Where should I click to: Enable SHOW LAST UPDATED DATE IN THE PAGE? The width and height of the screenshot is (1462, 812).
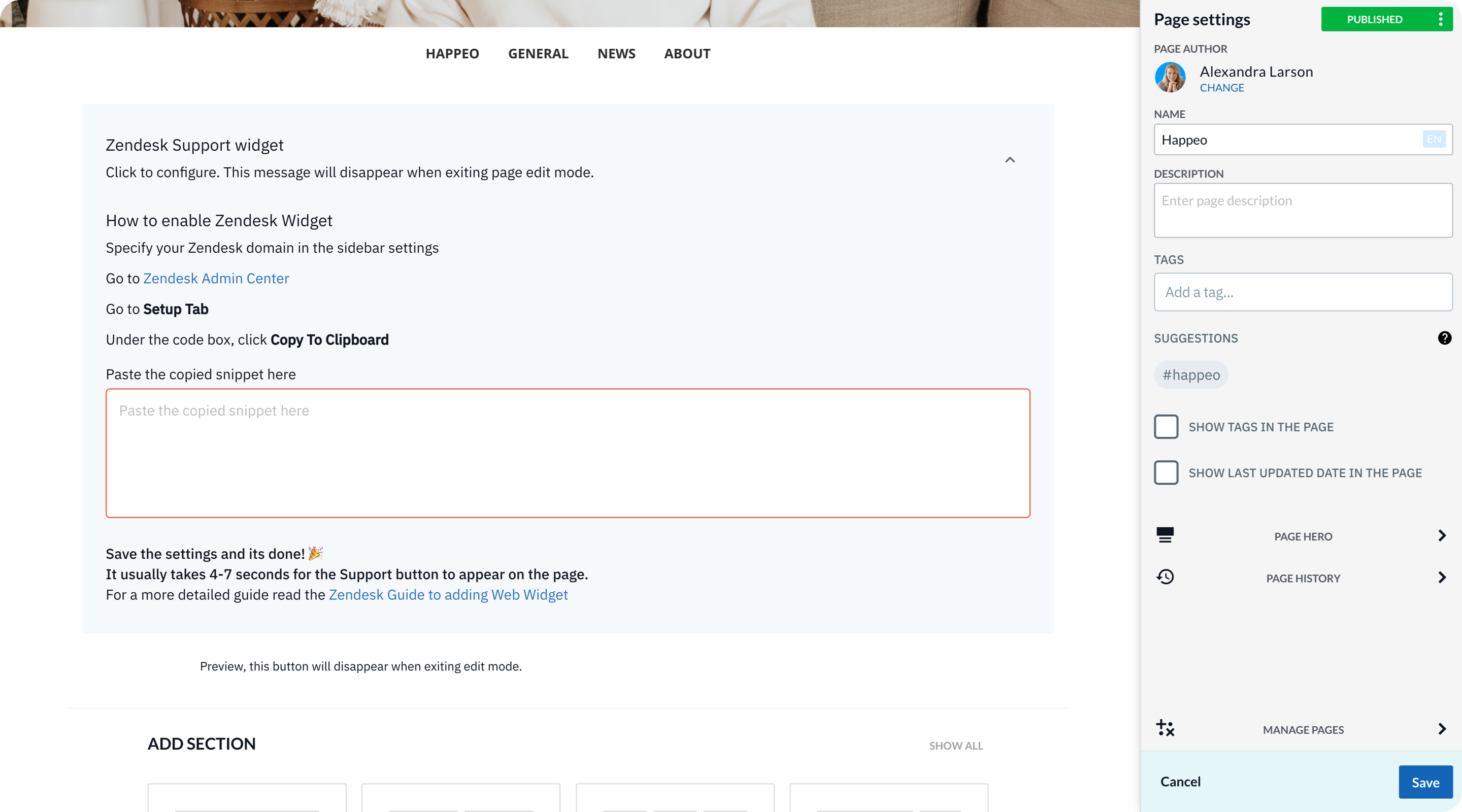tap(1167, 472)
